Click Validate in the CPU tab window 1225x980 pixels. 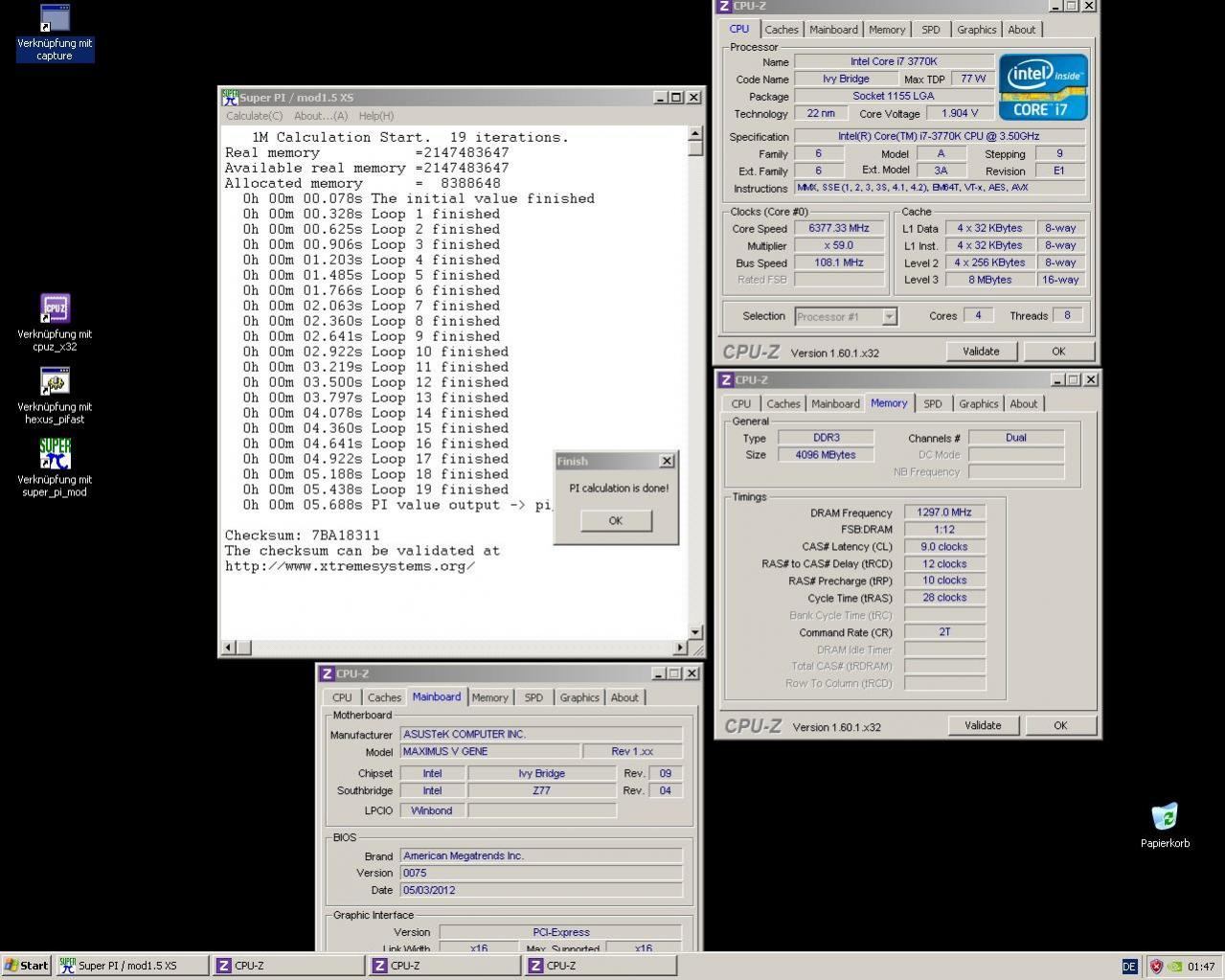click(981, 352)
